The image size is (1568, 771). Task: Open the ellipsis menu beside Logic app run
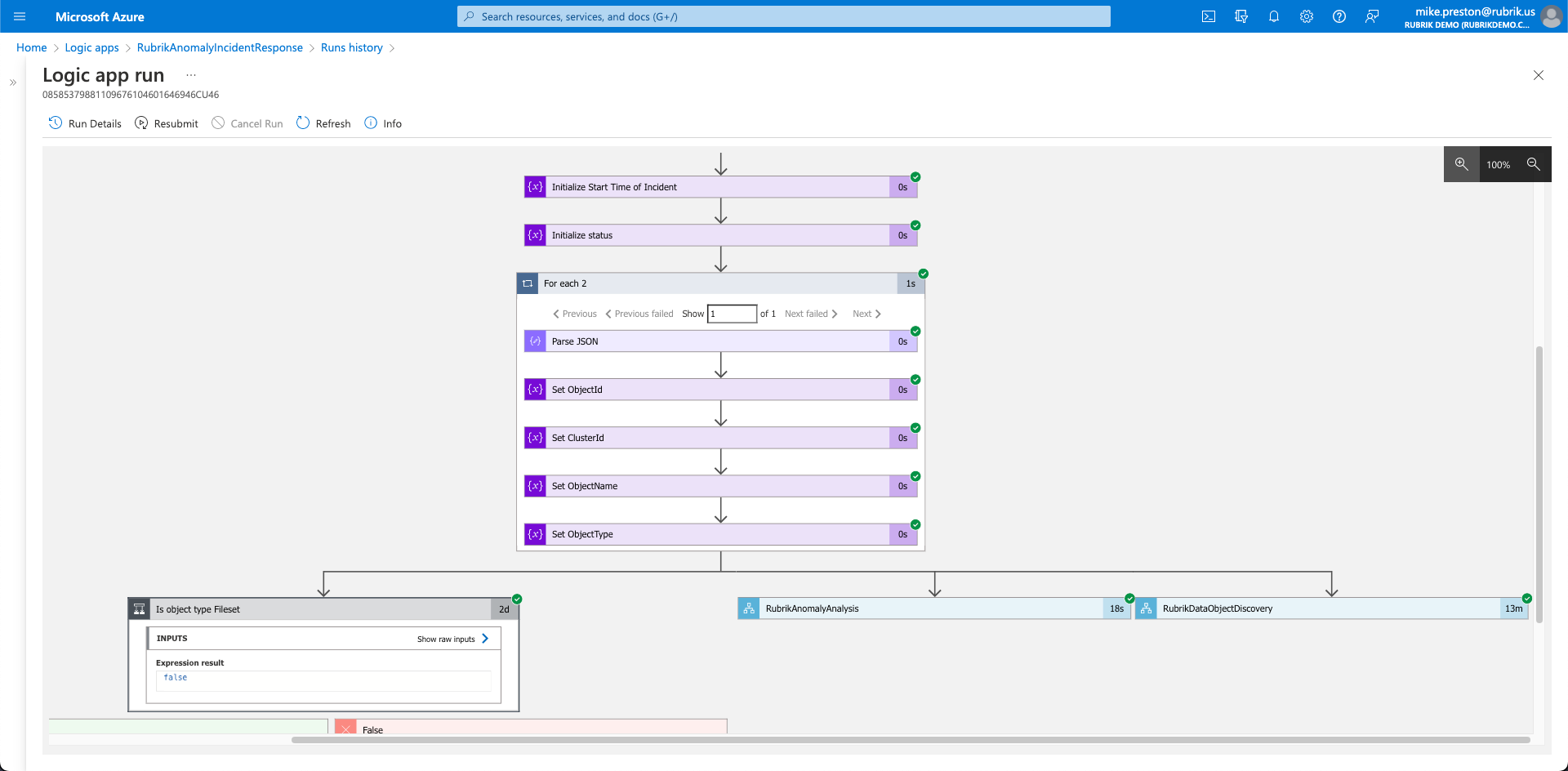[191, 74]
